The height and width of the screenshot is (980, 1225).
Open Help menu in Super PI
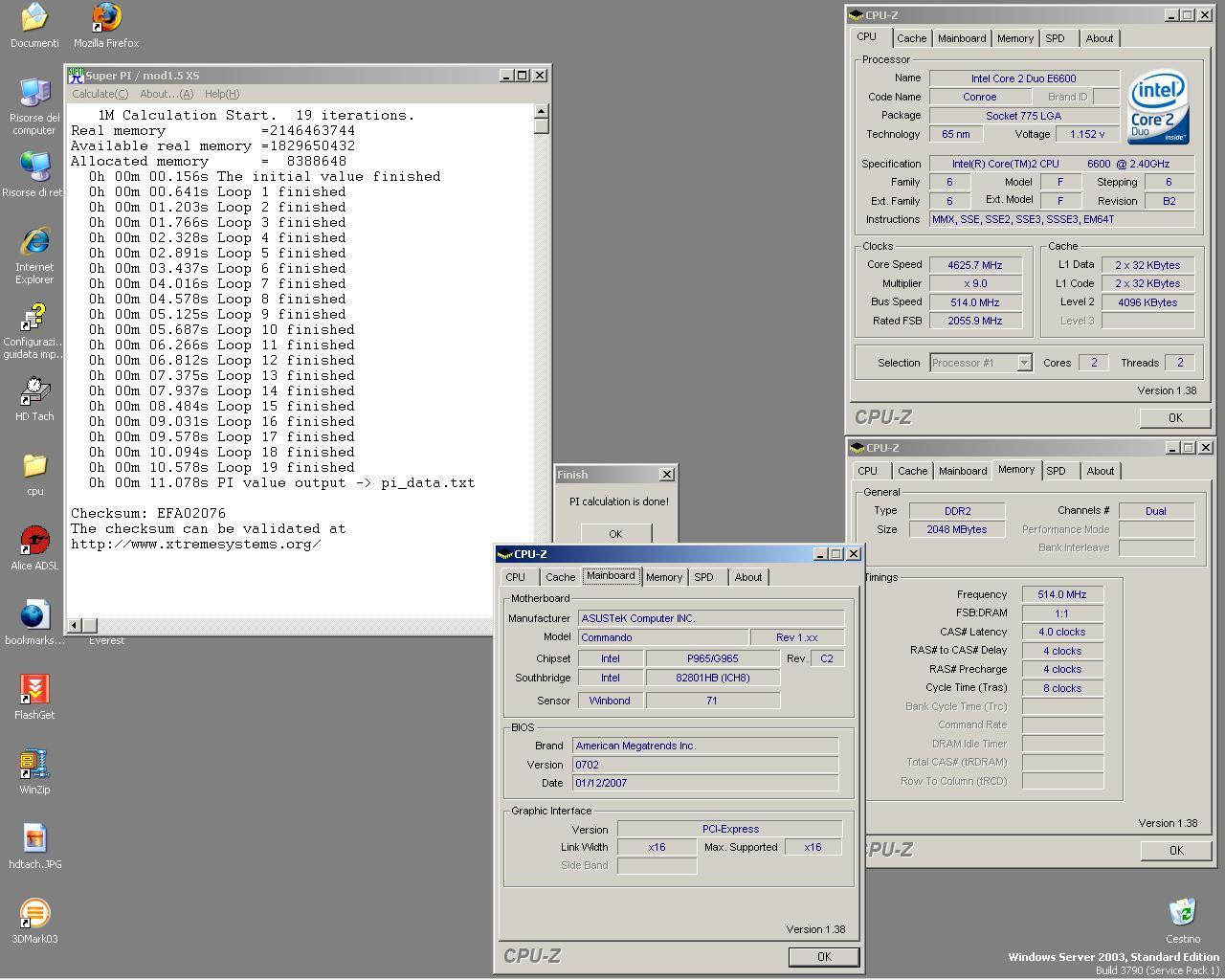pyautogui.click(x=222, y=94)
